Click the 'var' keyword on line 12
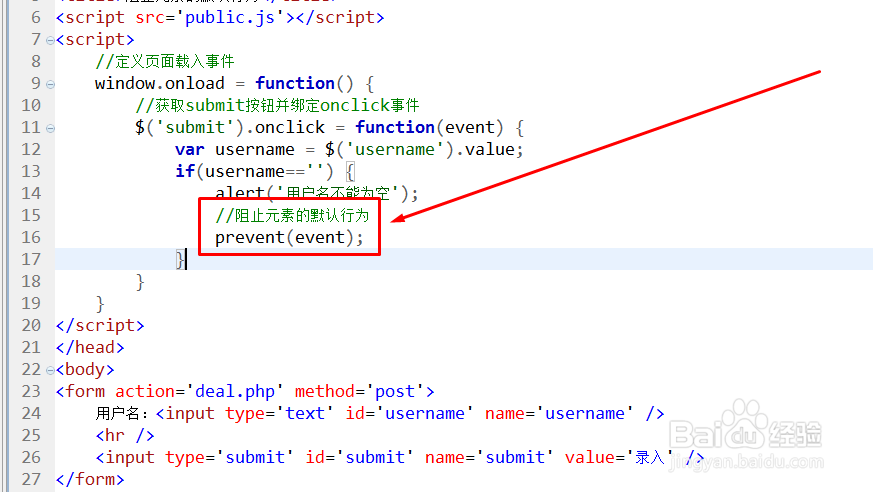The height and width of the screenshot is (492, 873). (190, 150)
